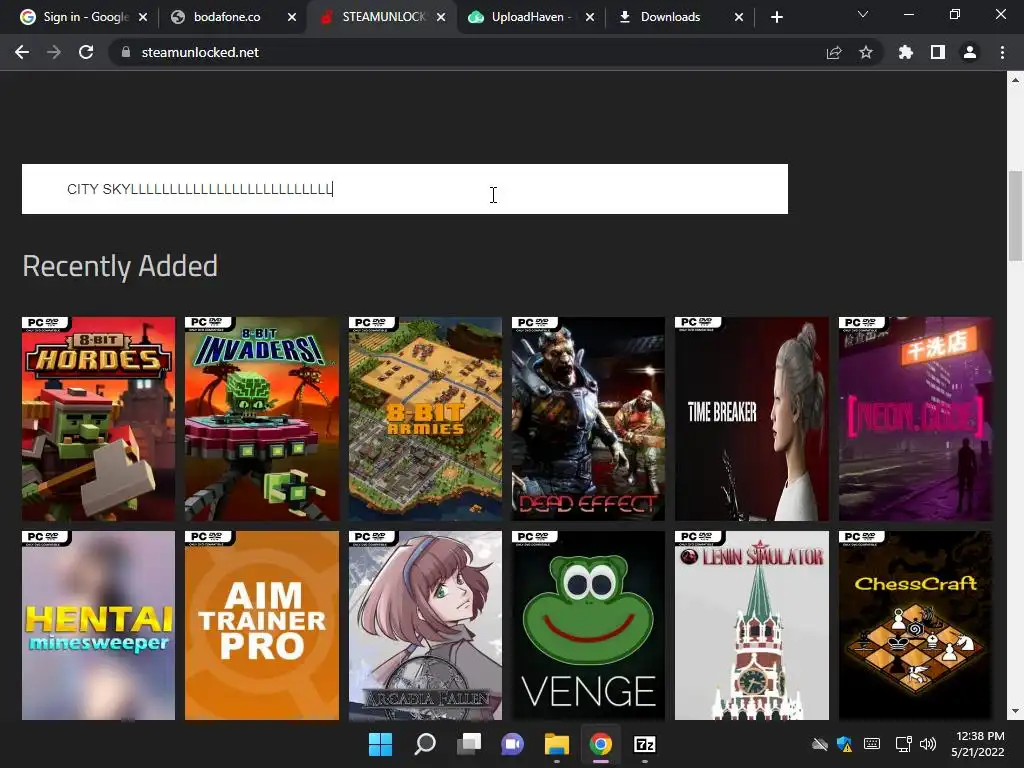1024x768 pixels.
Task: Open the Neon Code game cover
Action: pos(916,419)
